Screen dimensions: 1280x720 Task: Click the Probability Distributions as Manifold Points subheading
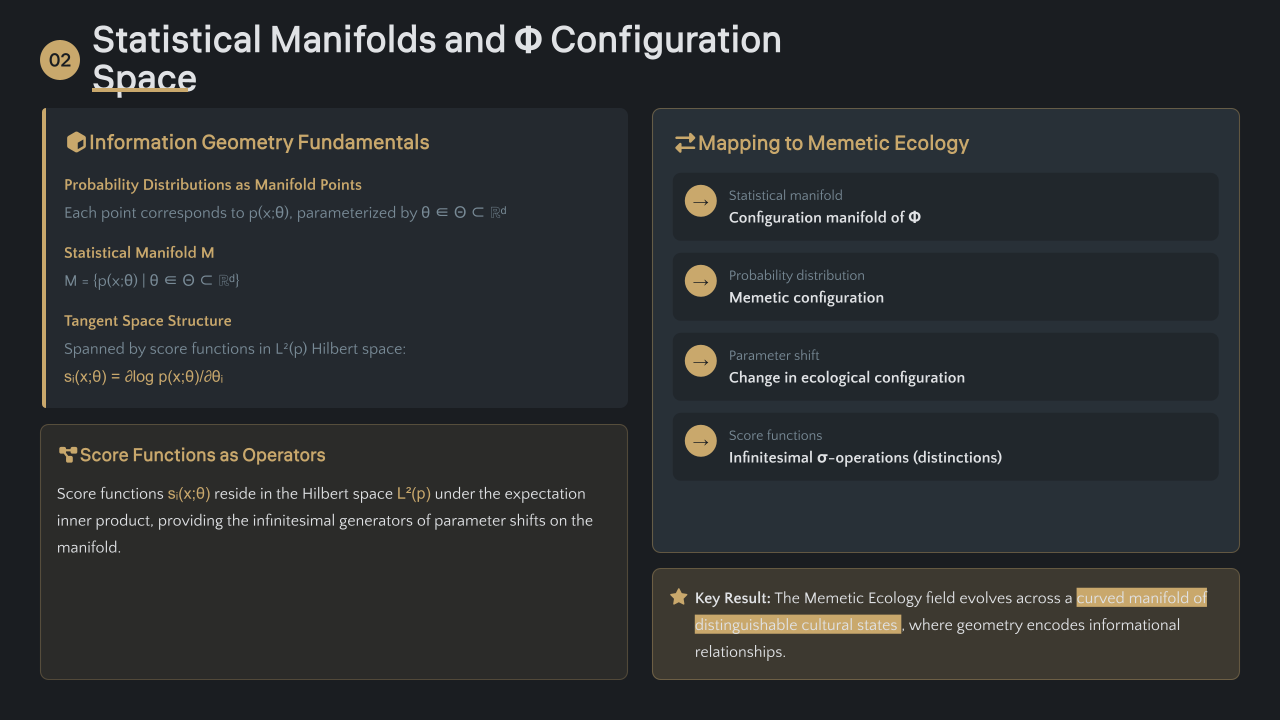click(x=213, y=185)
